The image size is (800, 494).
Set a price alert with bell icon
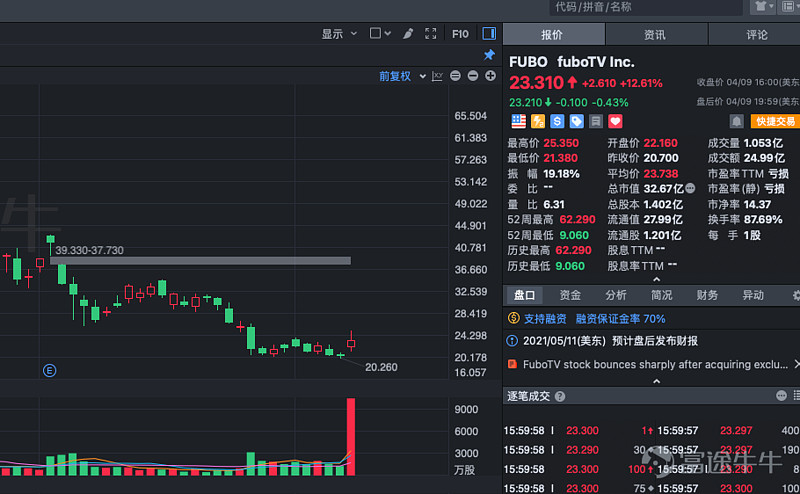pyautogui.click(x=736, y=121)
